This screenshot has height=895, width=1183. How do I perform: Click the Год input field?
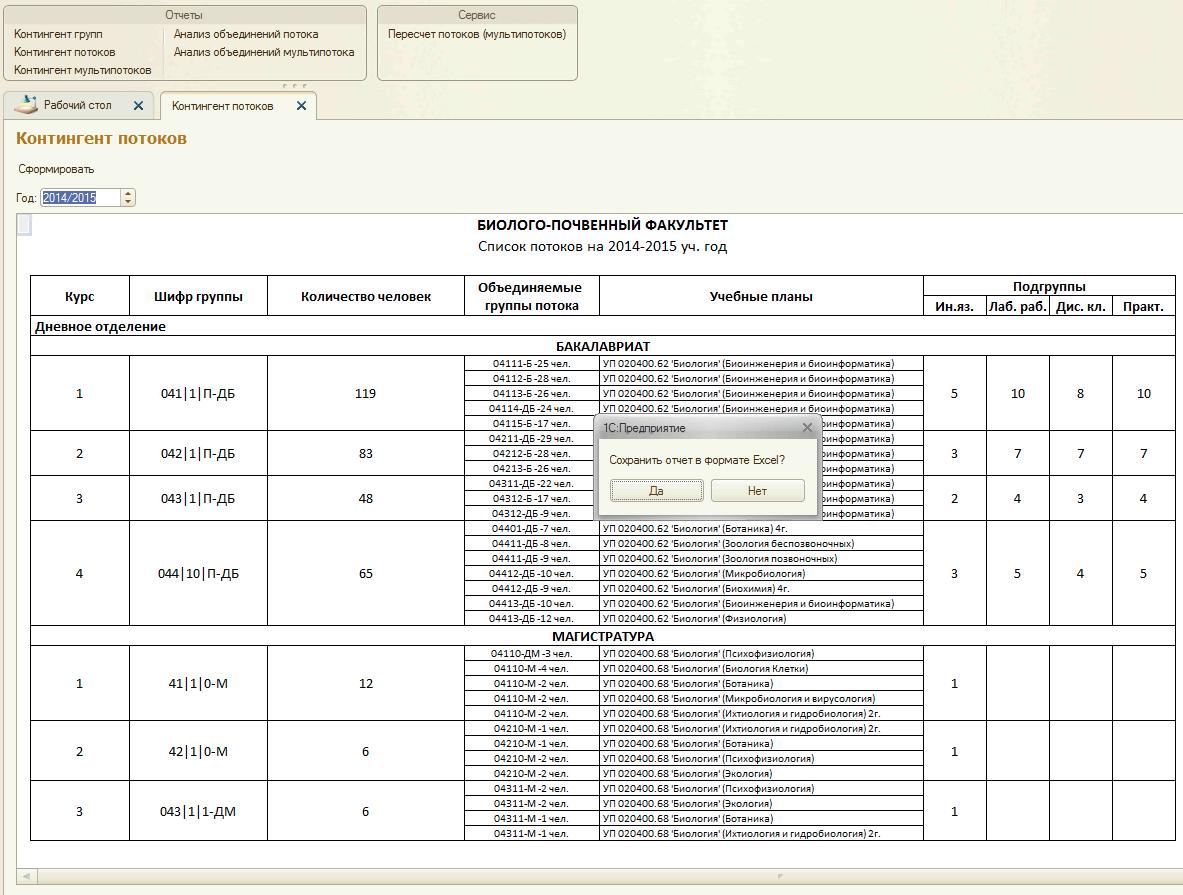[x=80, y=198]
